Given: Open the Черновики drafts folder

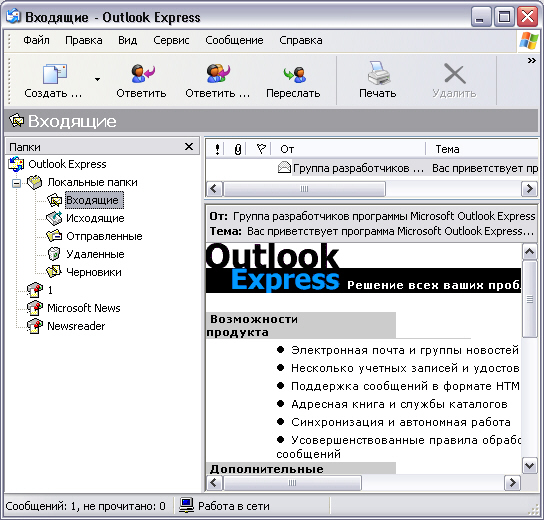Looking at the screenshot, I should point(94,272).
